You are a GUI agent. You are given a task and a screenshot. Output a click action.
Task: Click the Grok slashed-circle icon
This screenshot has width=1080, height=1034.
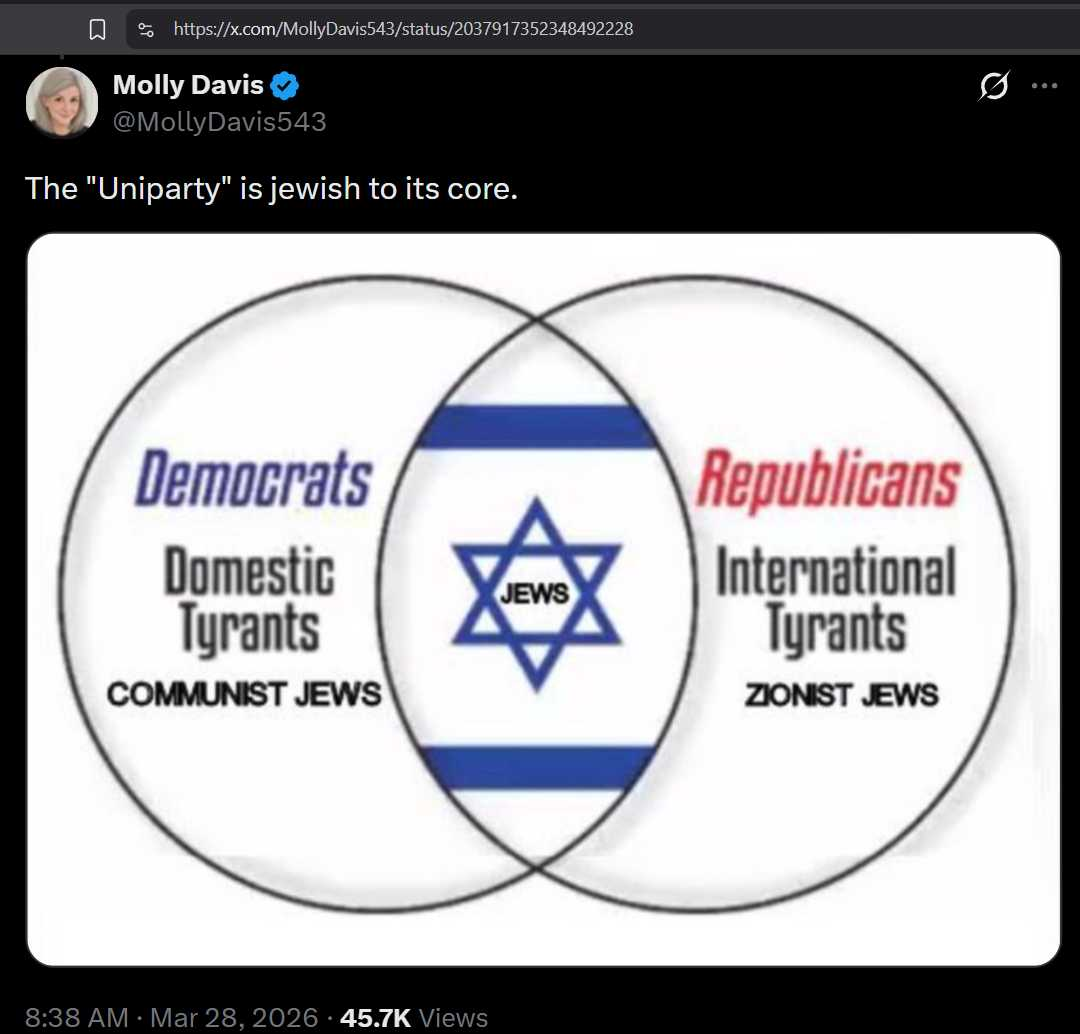pyautogui.click(x=994, y=85)
